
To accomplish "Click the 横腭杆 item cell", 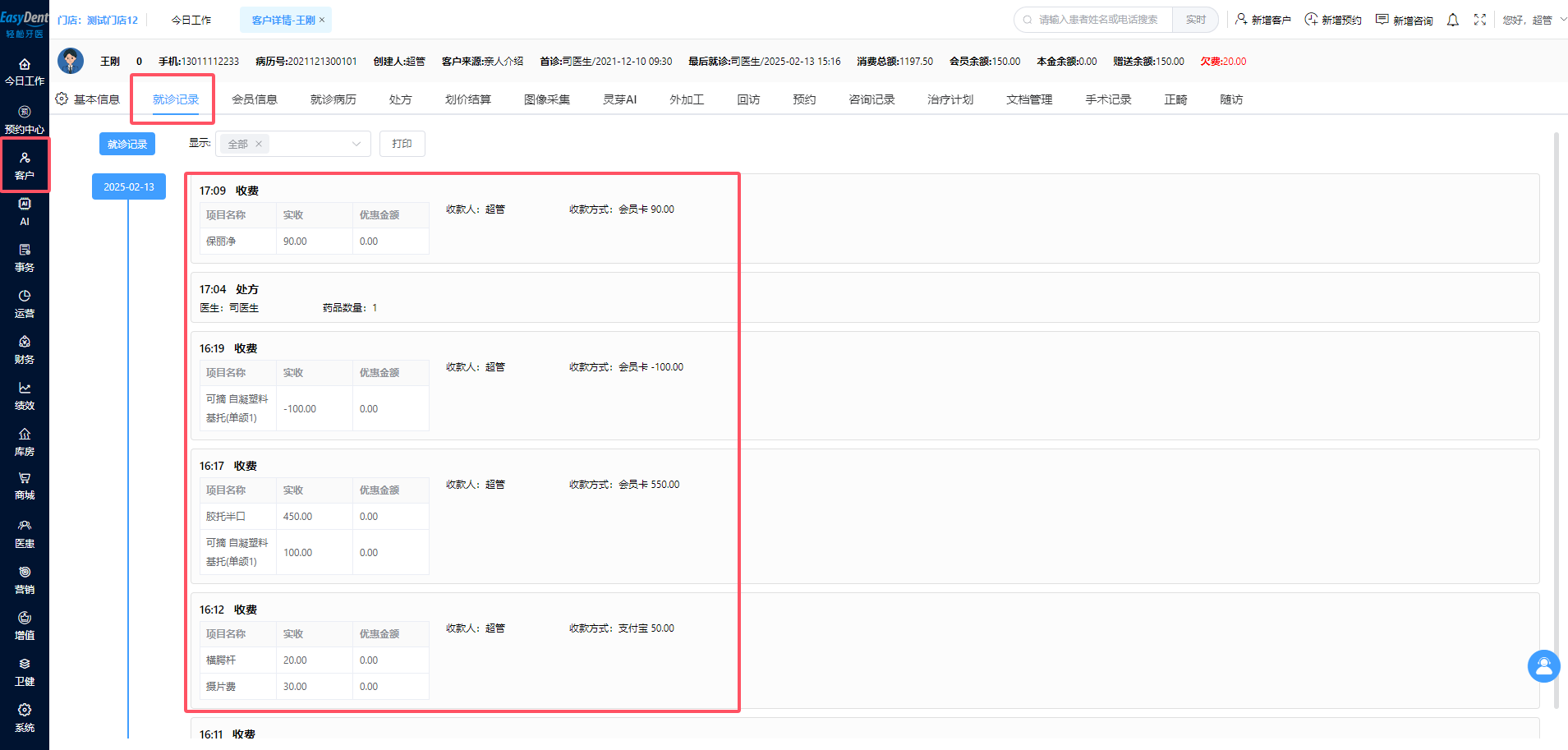I will click(x=238, y=660).
